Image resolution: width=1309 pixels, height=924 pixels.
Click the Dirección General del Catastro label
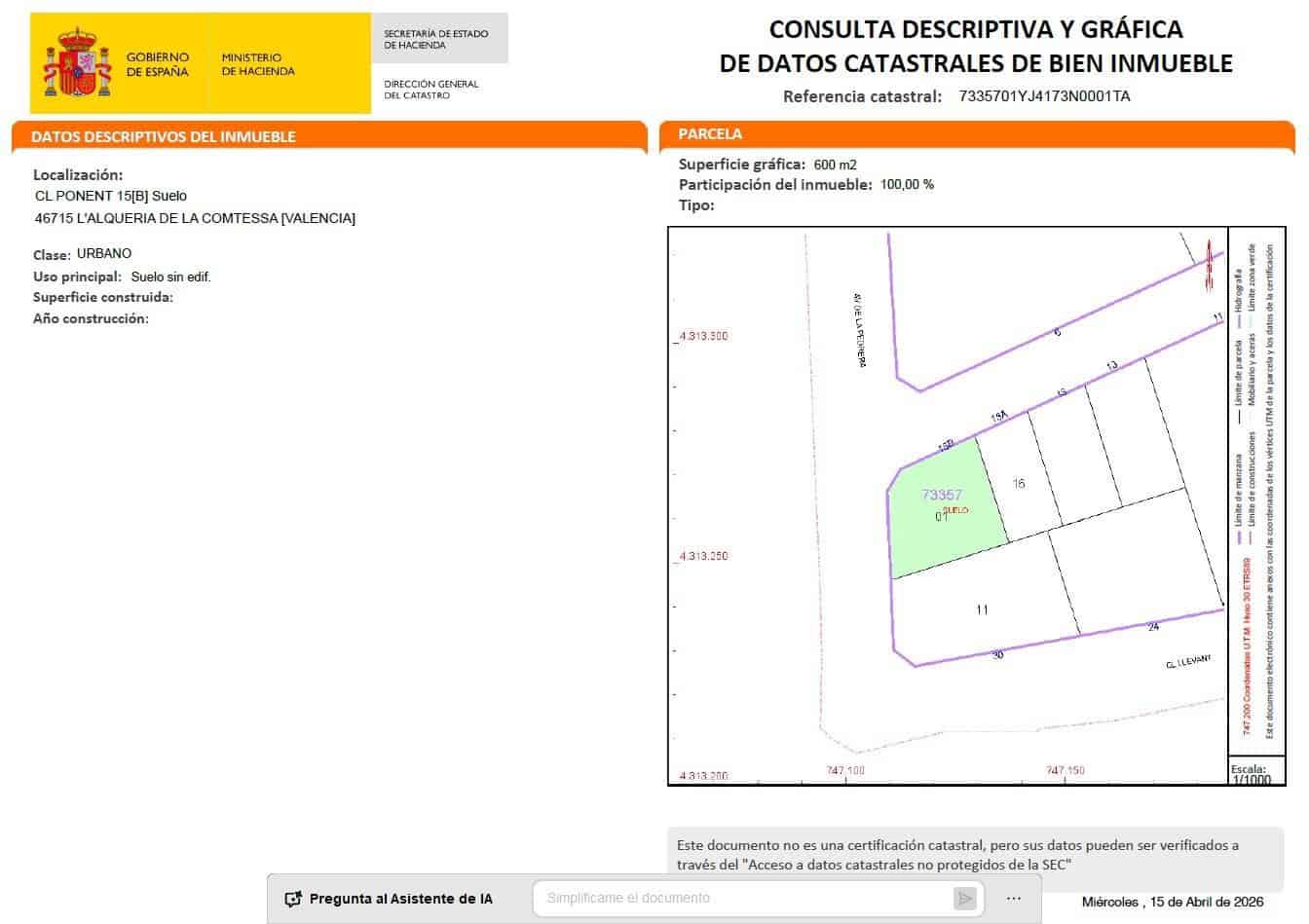[431, 90]
